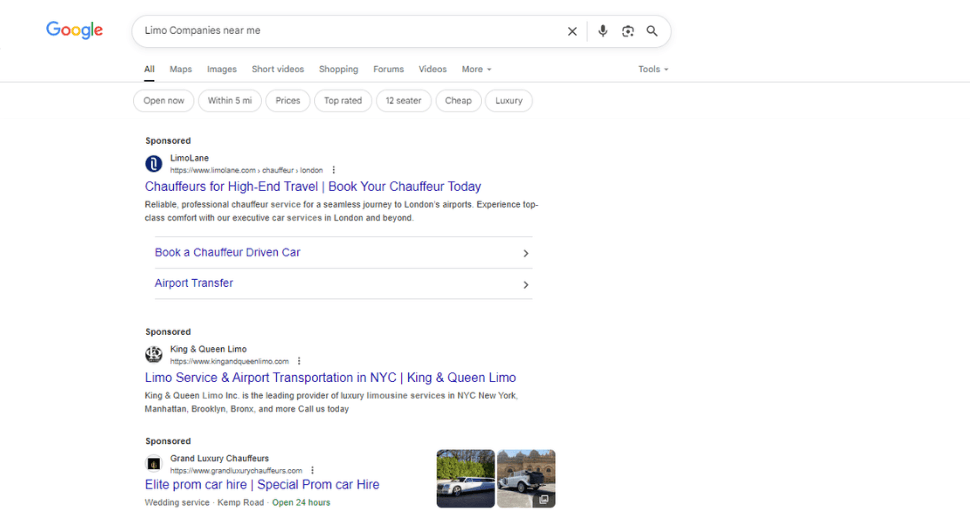
Task: Open Grand Luxury Chauffeurs ad three-dot options
Action: point(312,471)
